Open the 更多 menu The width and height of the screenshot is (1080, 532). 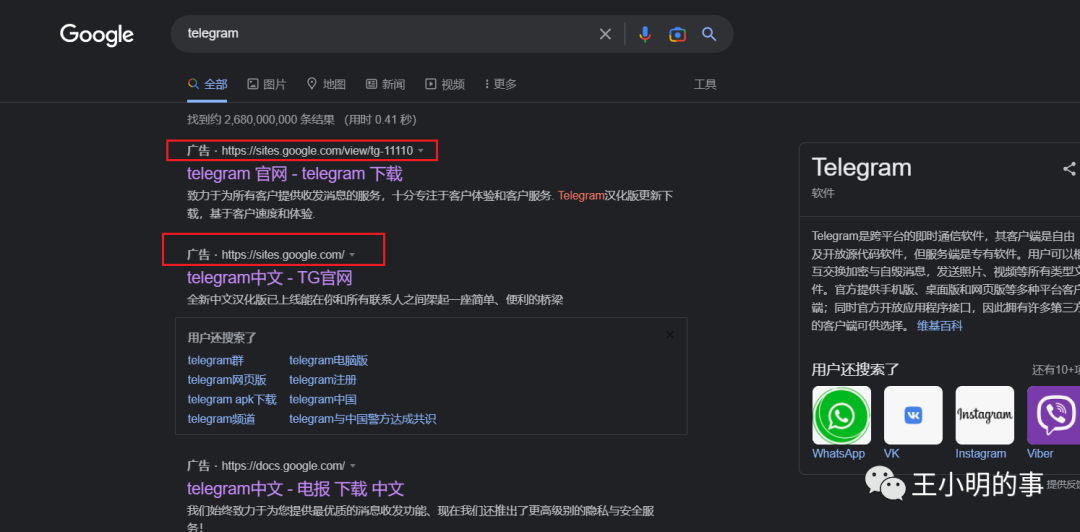[501, 84]
